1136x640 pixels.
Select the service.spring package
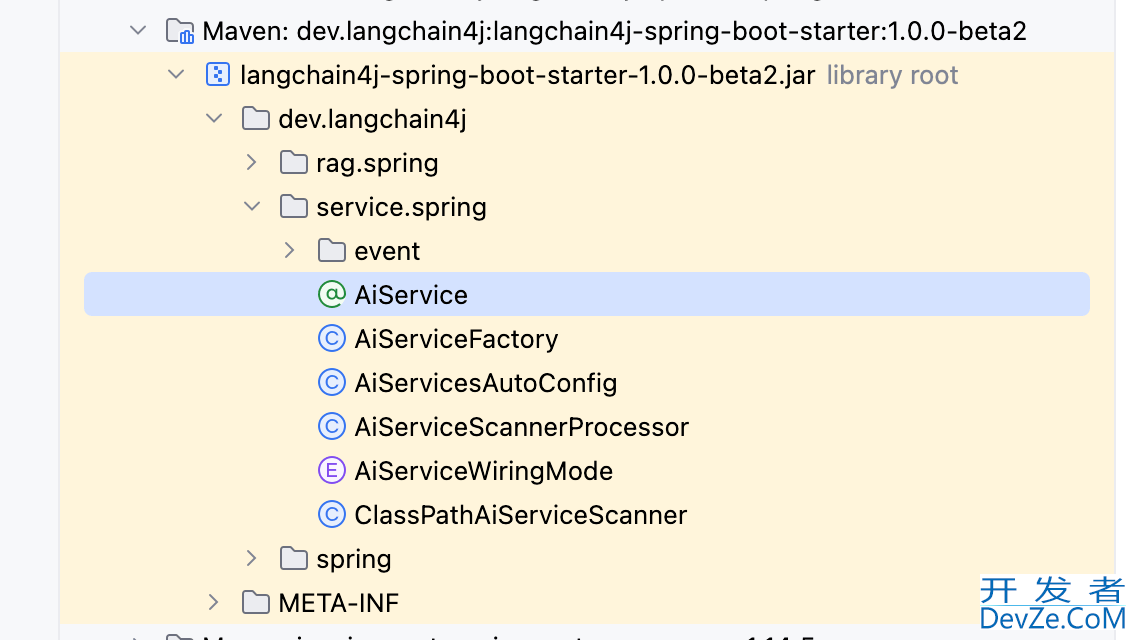click(x=401, y=207)
